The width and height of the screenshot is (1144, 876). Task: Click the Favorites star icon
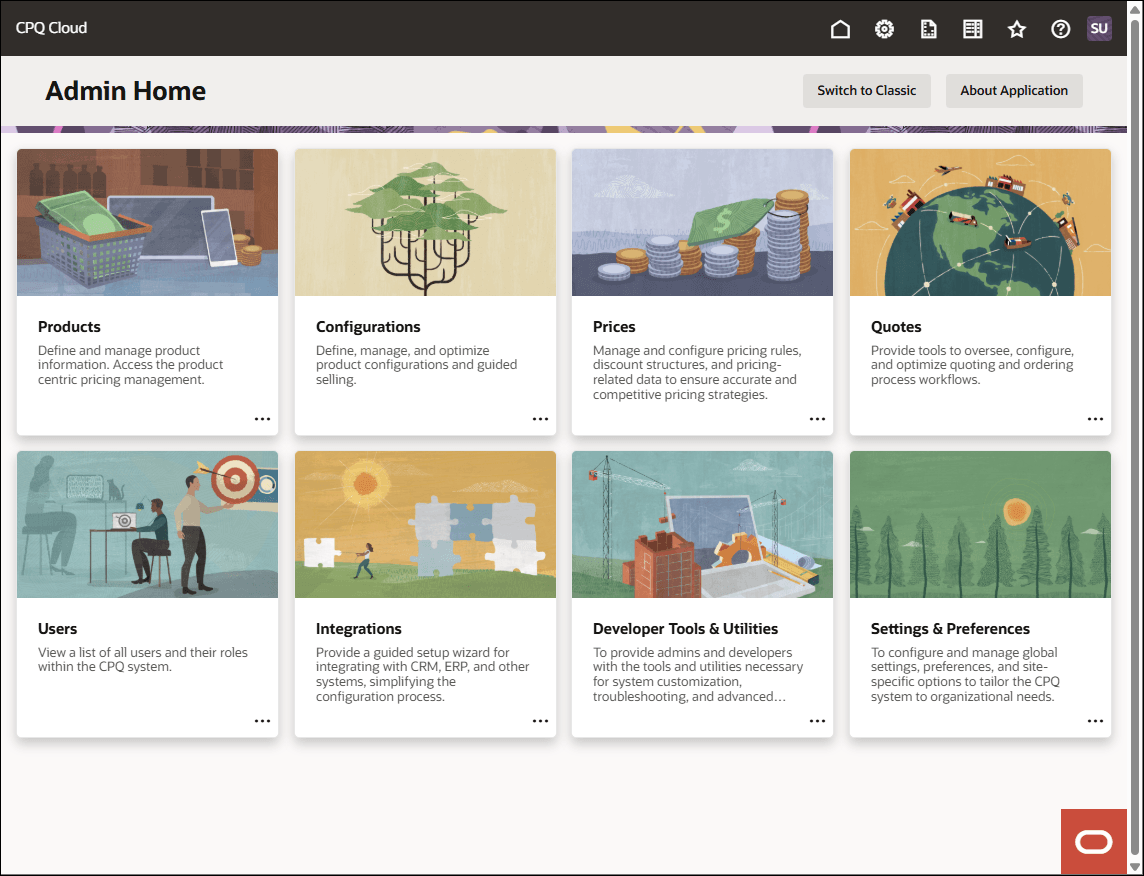click(1017, 29)
